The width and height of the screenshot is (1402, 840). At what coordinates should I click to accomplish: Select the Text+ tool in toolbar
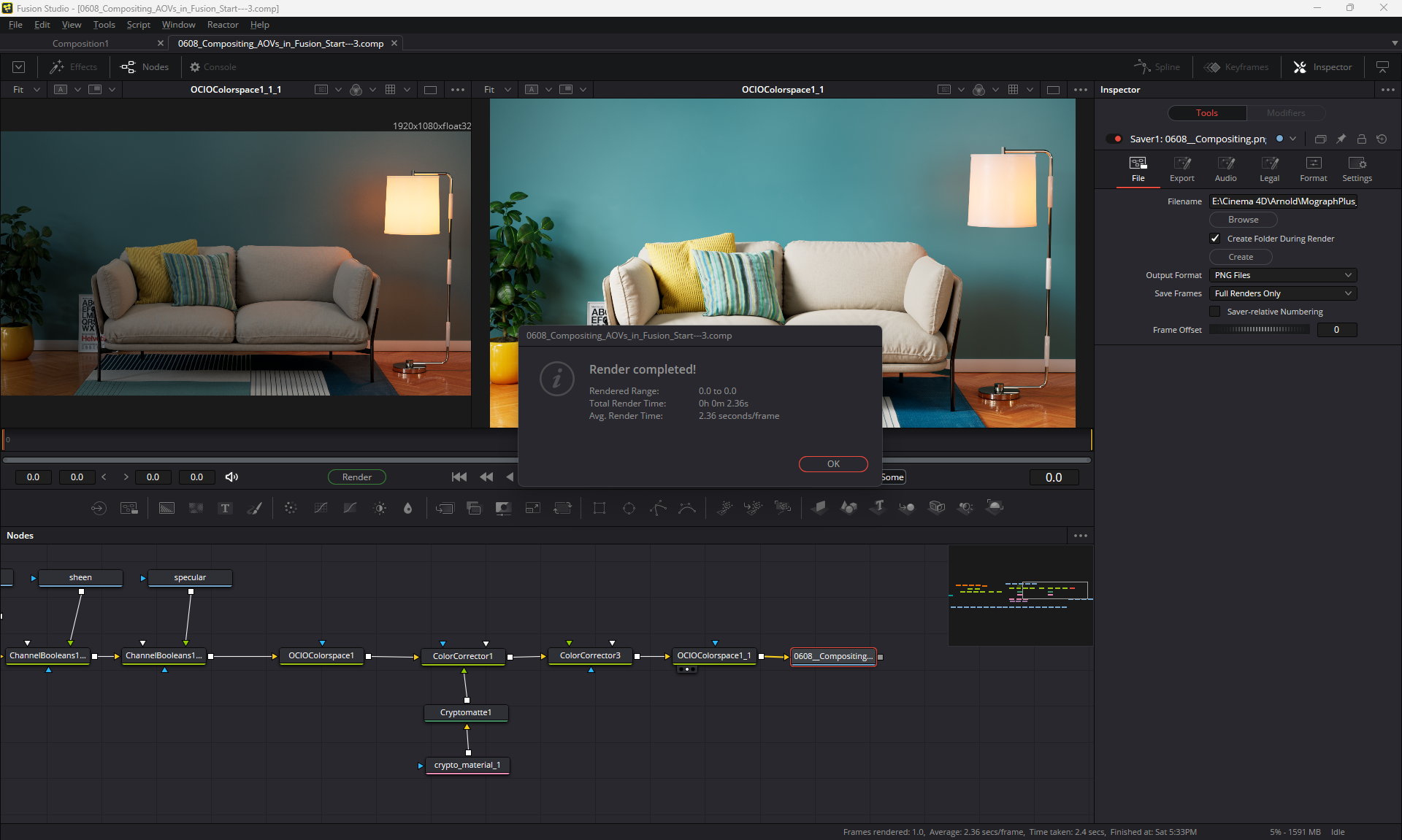click(225, 509)
